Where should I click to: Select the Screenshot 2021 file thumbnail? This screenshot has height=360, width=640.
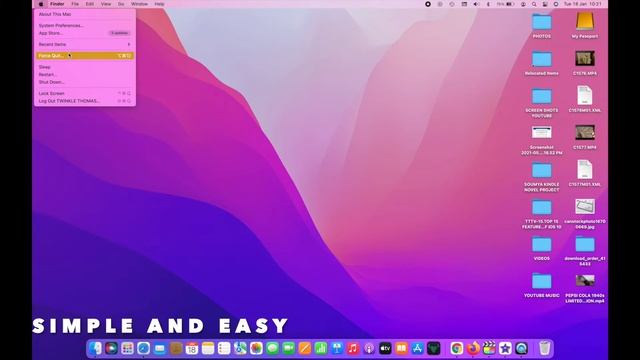tap(542, 132)
